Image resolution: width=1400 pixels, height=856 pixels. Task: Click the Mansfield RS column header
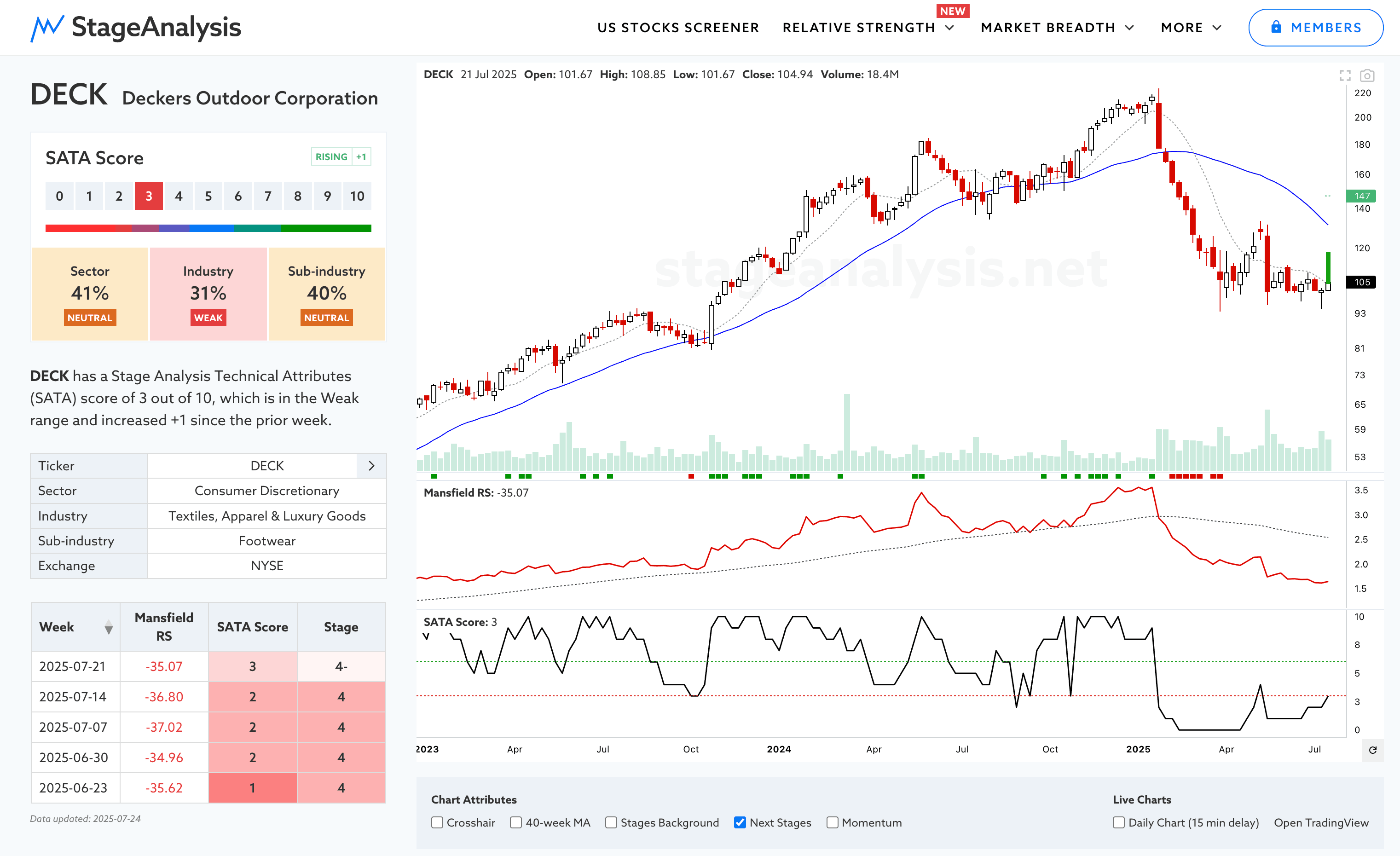(x=164, y=627)
